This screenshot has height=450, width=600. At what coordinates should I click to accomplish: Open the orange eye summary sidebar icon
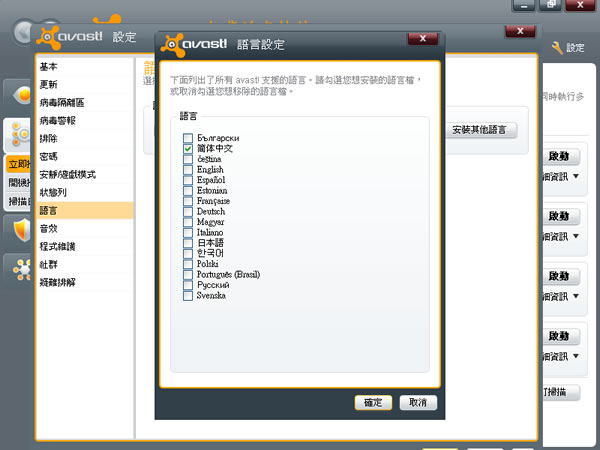(x=21, y=95)
